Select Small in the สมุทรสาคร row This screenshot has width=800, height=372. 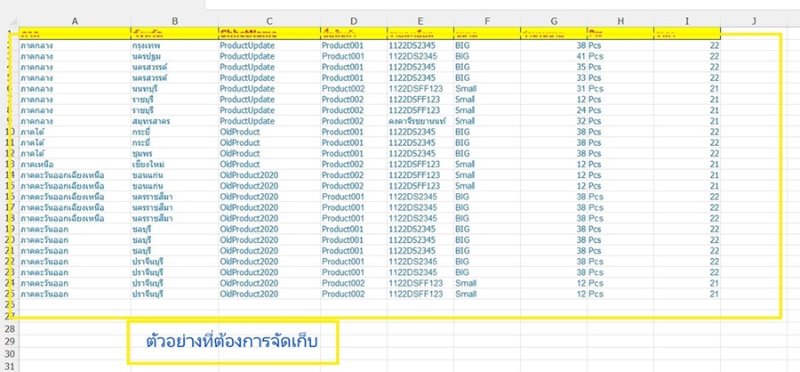click(x=487, y=121)
